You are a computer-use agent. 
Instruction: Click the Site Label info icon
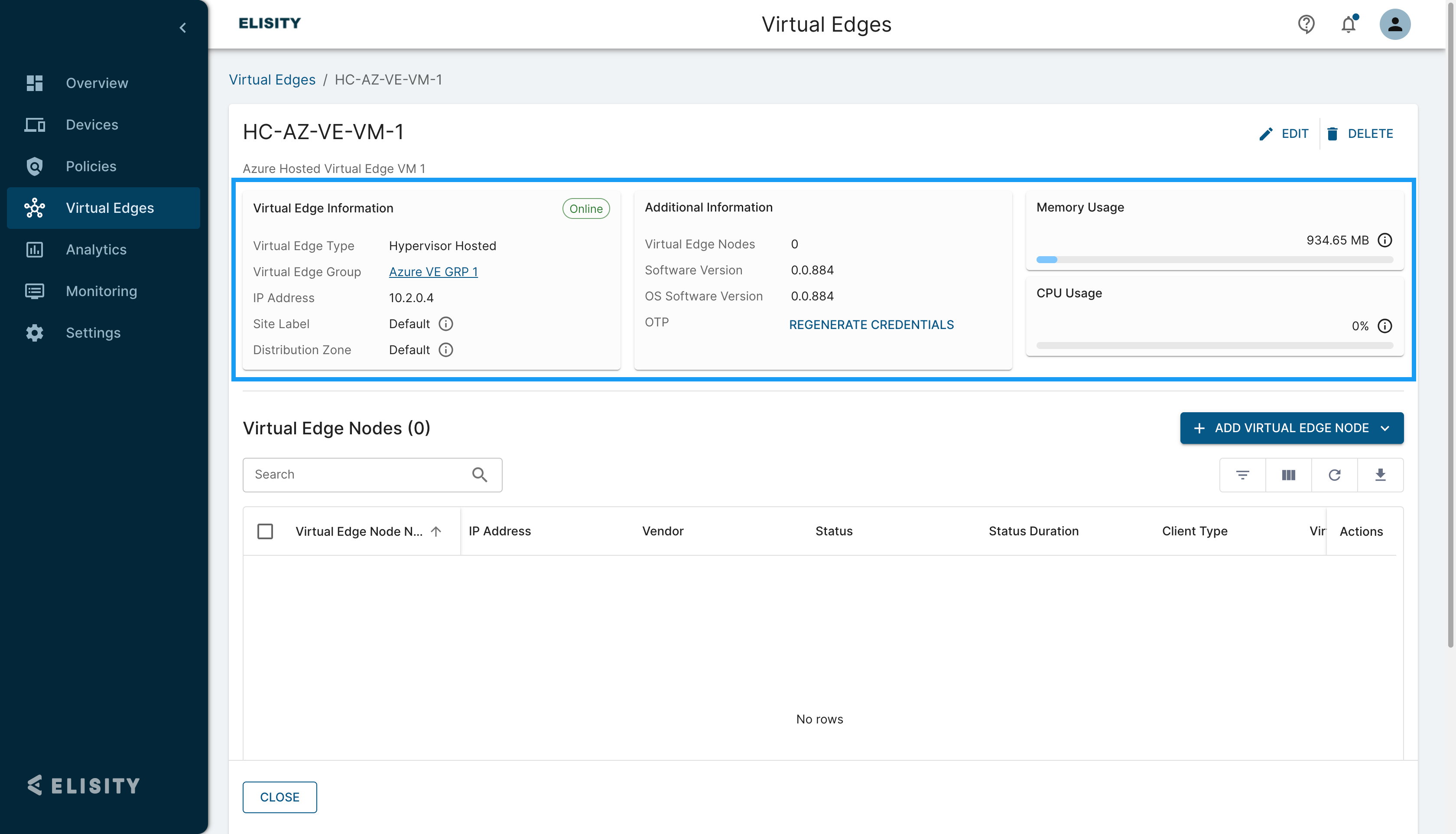coord(445,324)
